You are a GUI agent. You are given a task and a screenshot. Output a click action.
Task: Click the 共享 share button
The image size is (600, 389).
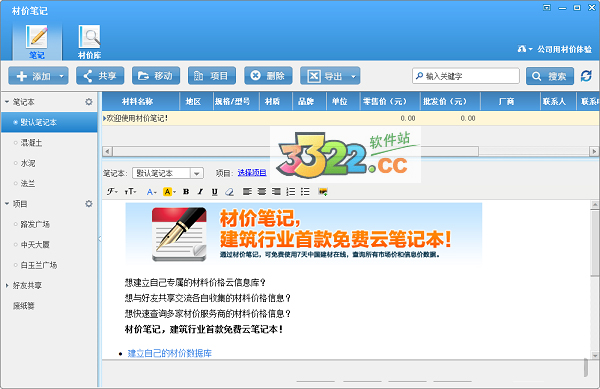click(100, 76)
